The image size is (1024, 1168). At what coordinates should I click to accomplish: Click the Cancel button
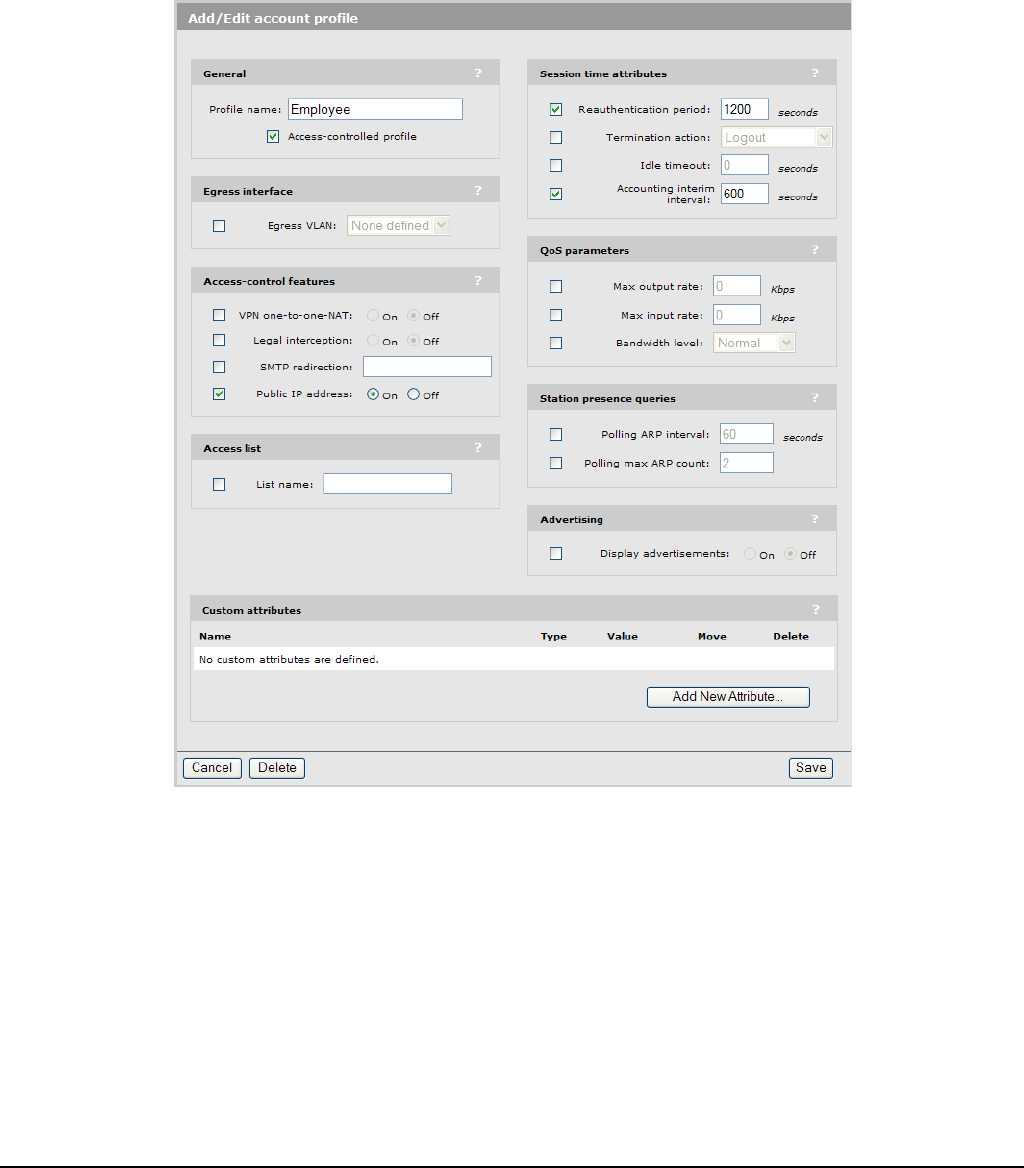(x=212, y=768)
